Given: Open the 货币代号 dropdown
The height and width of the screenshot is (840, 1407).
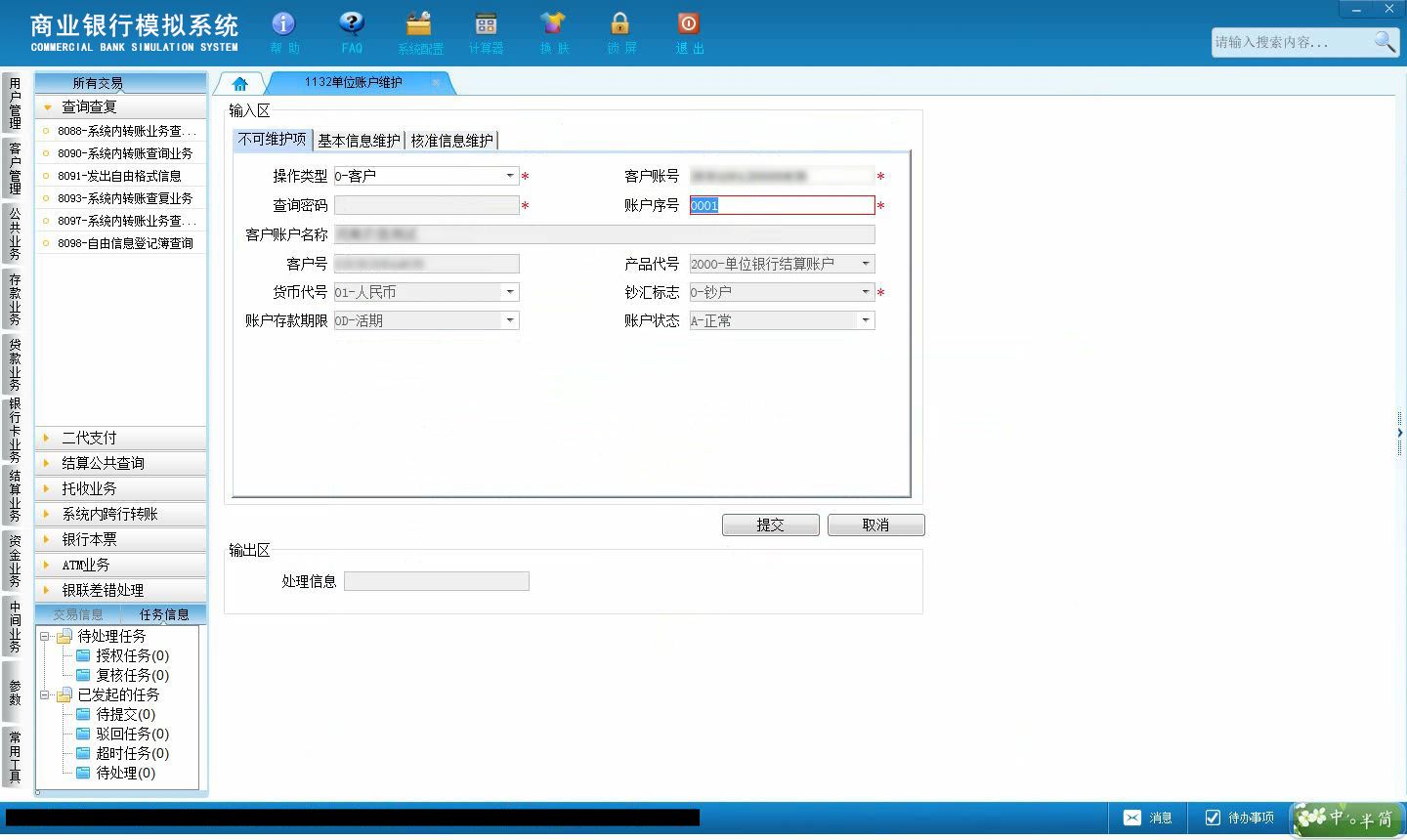Looking at the screenshot, I should (x=509, y=292).
